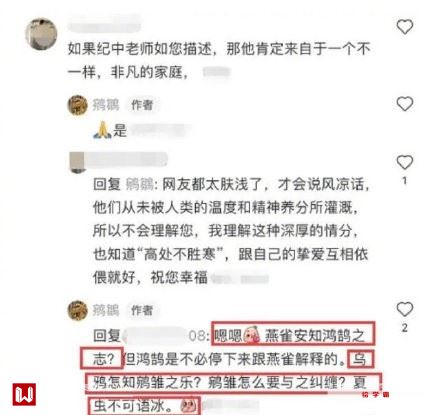Tap the 作者 badge on the 燕雀 reply
The image size is (438, 415).
(x=142, y=310)
